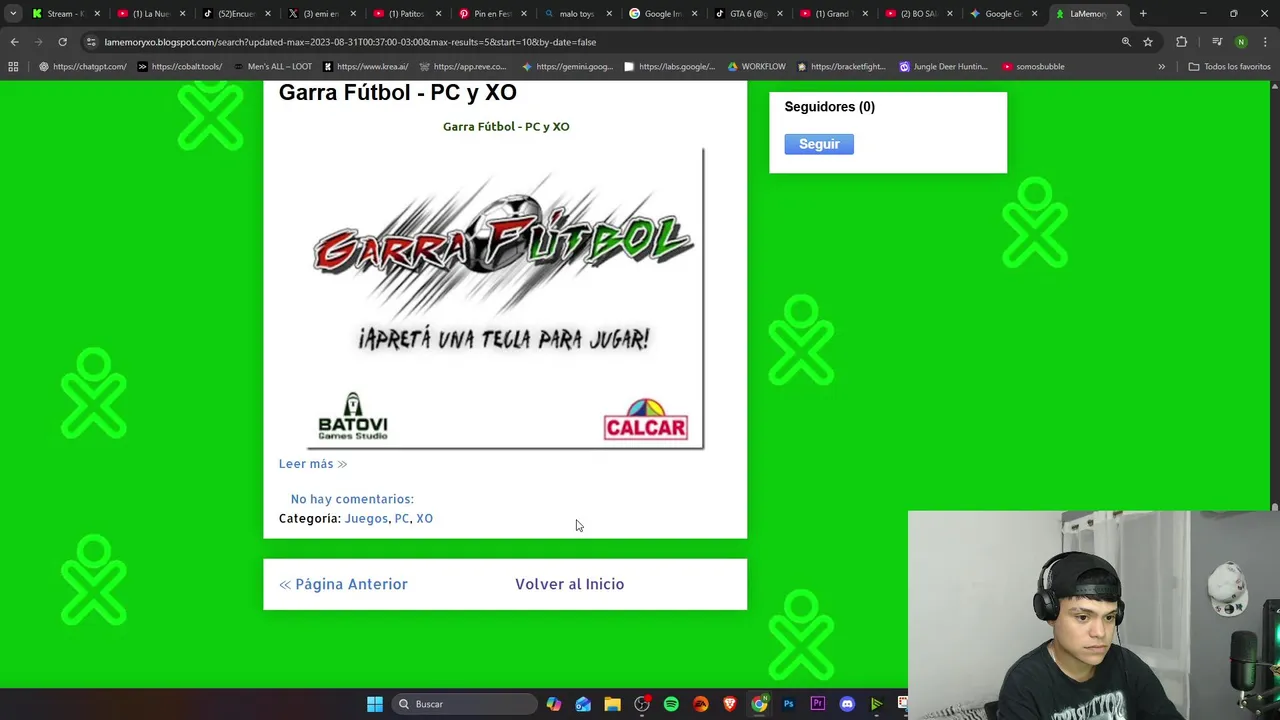Open the cobalt.tools bookmark

pos(180,67)
